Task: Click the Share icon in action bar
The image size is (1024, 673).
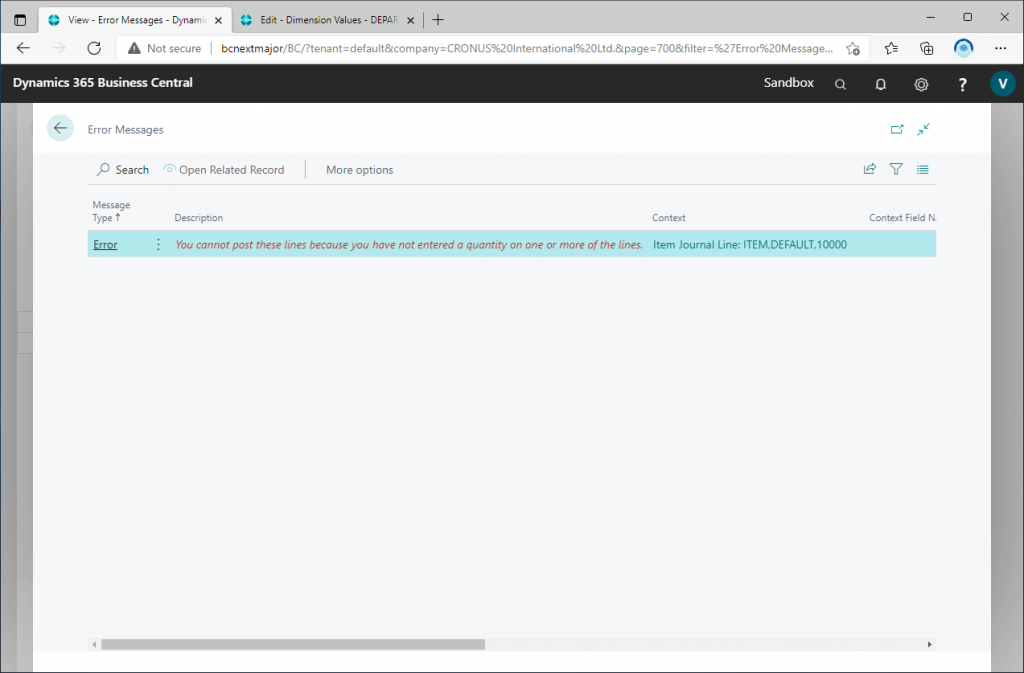Action: click(x=869, y=170)
